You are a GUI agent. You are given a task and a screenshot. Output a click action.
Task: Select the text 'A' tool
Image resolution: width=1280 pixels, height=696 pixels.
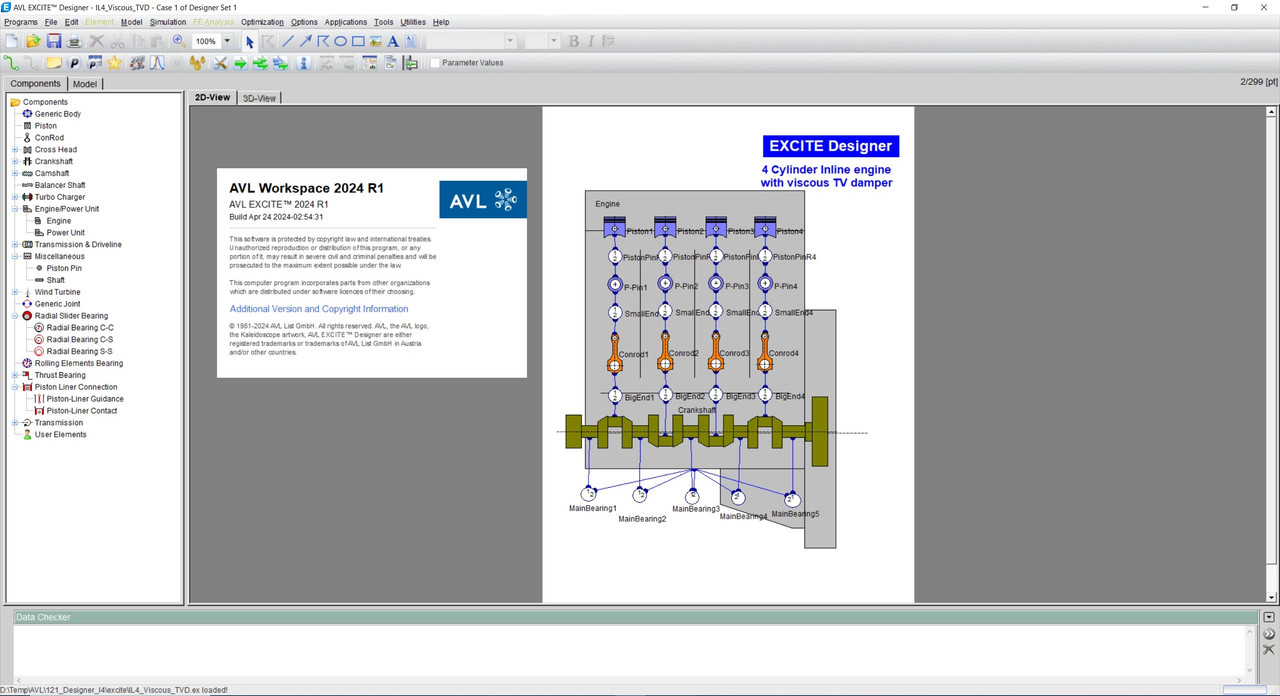pyautogui.click(x=393, y=41)
